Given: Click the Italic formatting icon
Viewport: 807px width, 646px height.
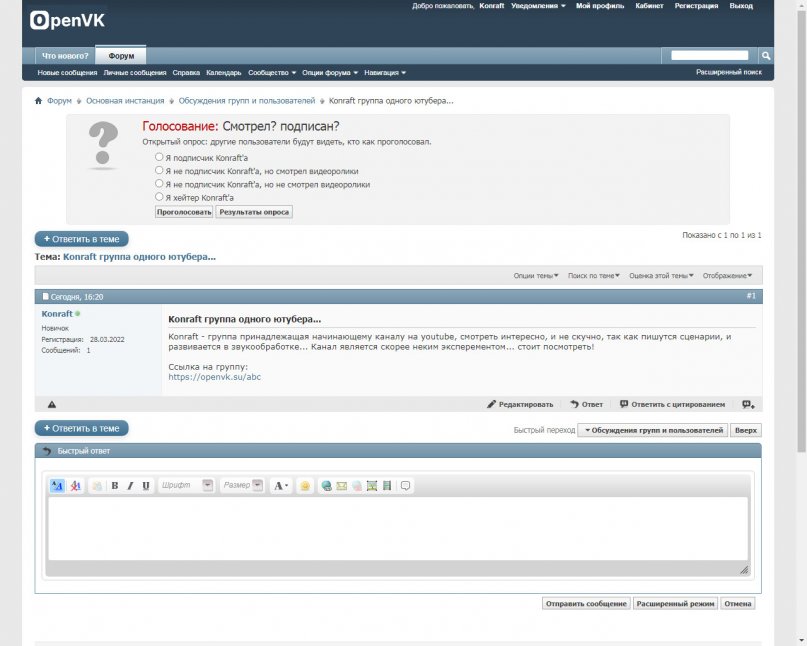Looking at the screenshot, I should pyautogui.click(x=130, y=486).
